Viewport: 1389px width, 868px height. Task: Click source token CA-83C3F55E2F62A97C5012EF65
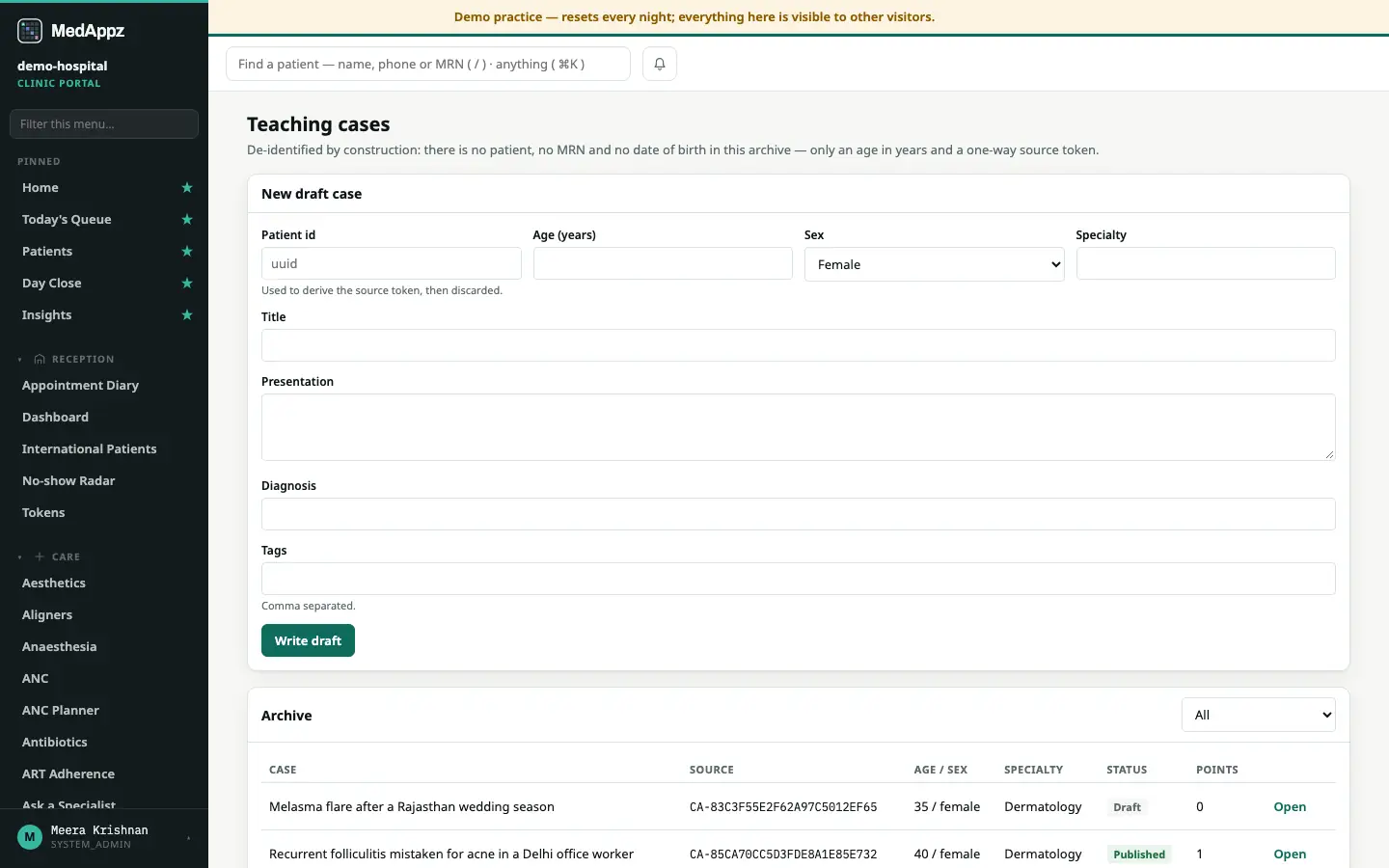coord(783,807)
